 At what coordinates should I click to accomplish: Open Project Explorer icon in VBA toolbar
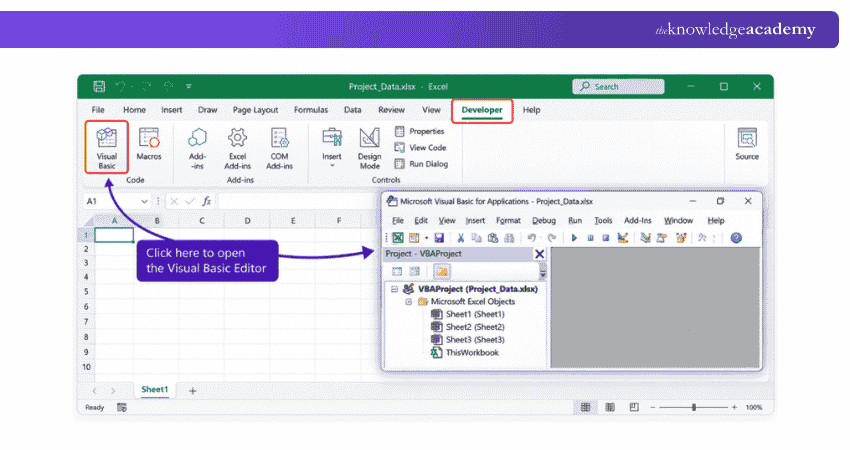coord(645,238)
